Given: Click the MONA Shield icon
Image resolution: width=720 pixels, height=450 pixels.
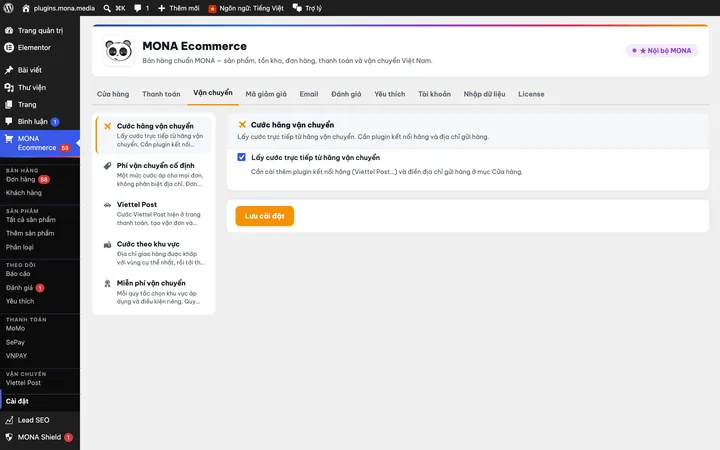Looking at the screenshot, I should point(9,437).
